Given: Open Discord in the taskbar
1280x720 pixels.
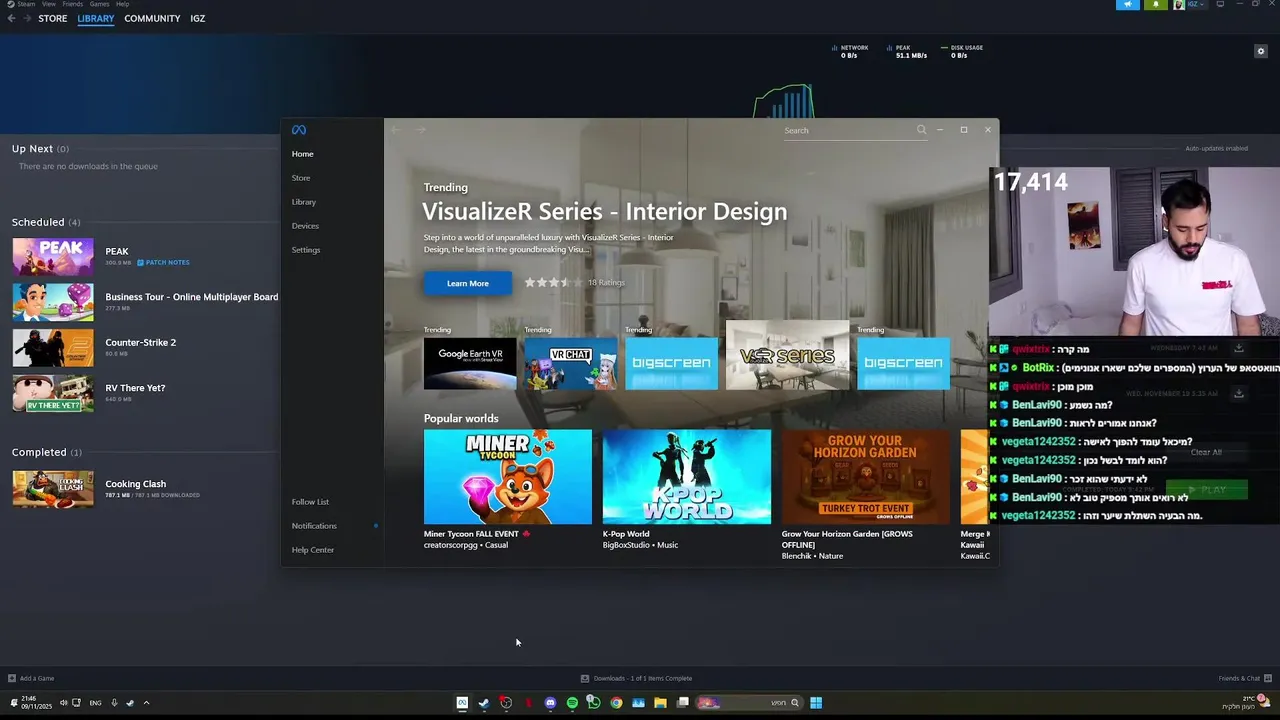Looking at the screenshot, I should tap(550, 703).
